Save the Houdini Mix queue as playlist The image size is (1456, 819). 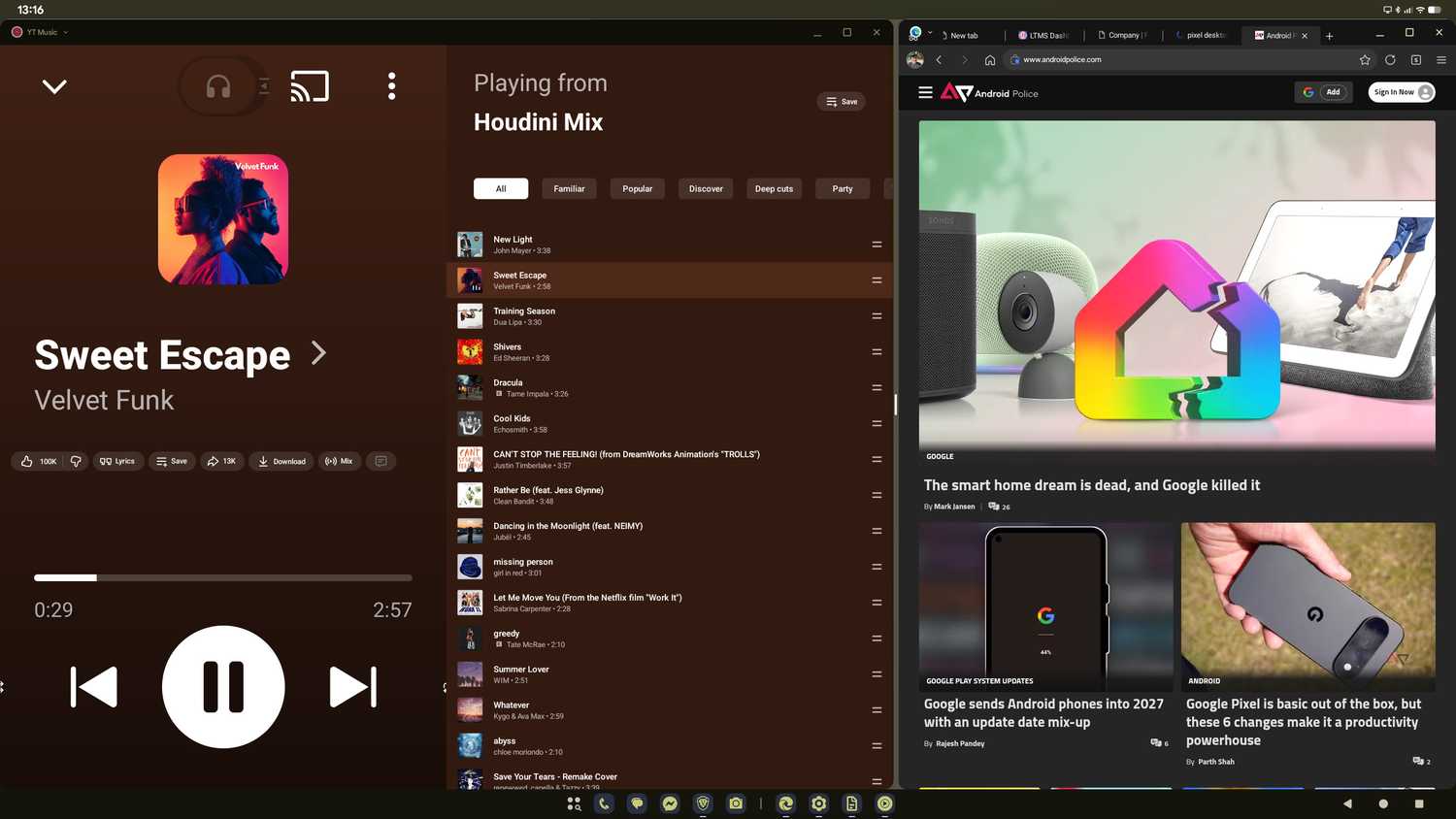pyautogui.click(x=842, y=101)
